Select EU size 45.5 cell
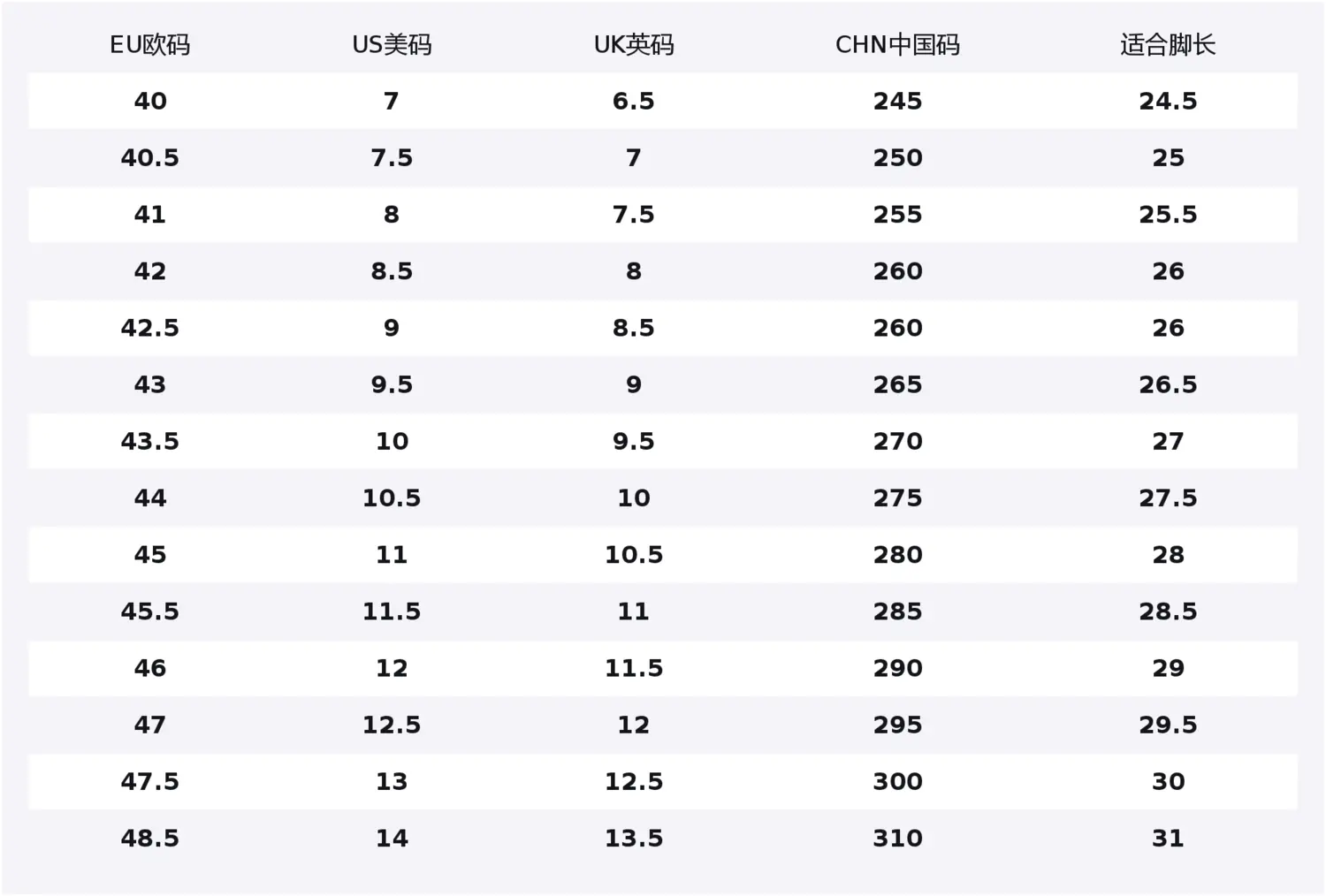The width and height of the screenshot is (1326, 896). [x=150, y=611]
